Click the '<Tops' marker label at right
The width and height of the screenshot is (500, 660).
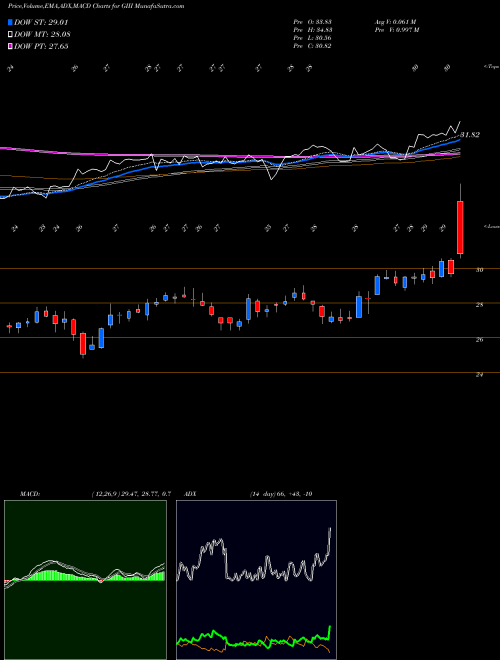coord(491,67)
